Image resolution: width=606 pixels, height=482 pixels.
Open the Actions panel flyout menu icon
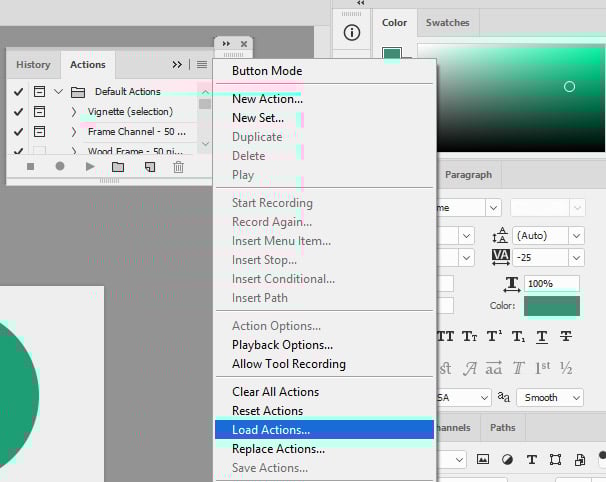pos(202,64)
